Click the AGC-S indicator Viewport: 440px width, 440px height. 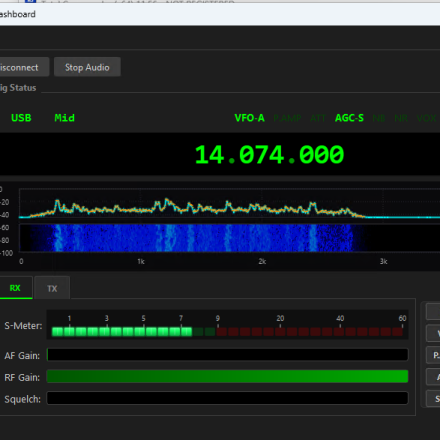[349, 118]
